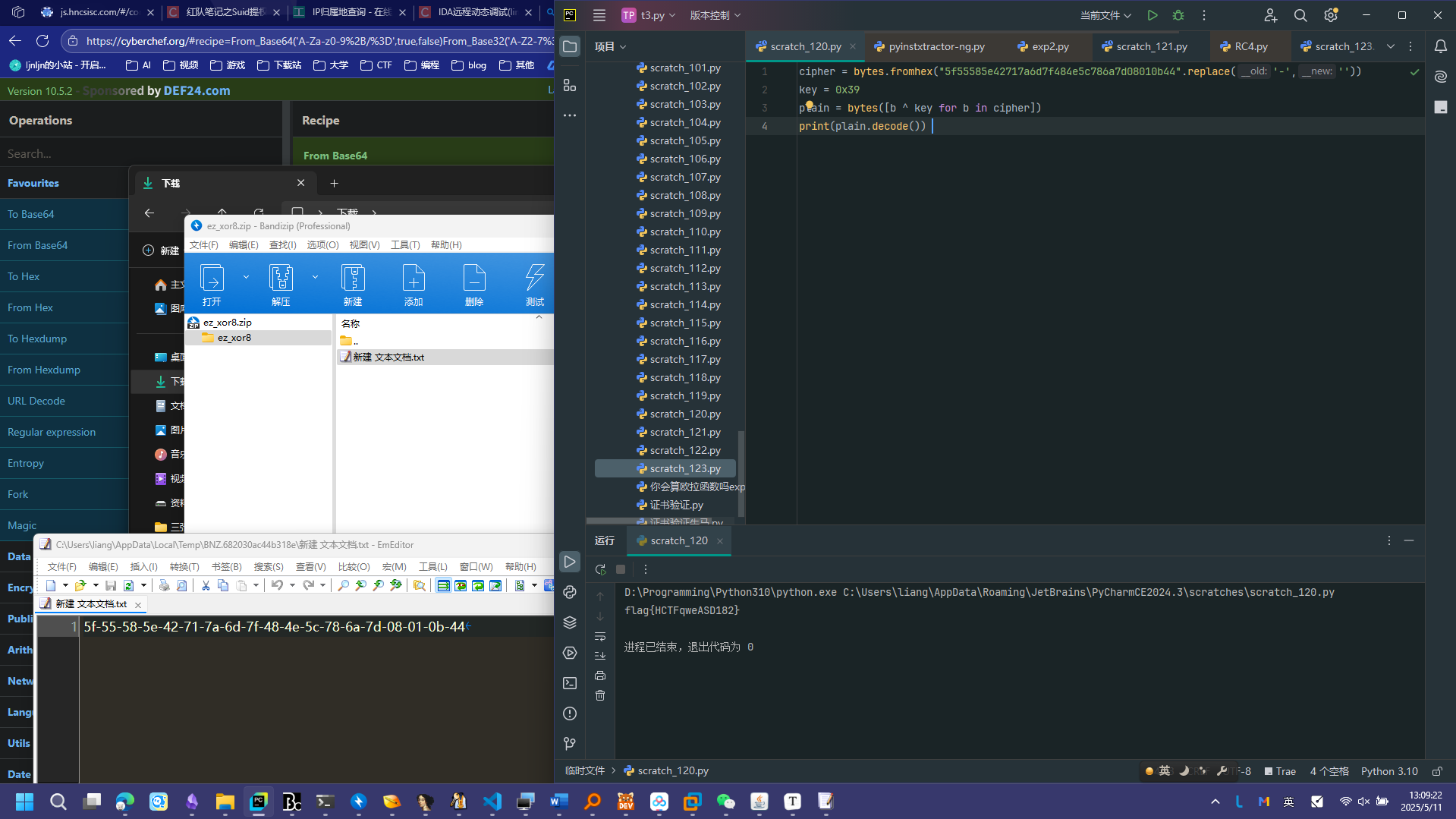Toggle soft-wrap in the Run console
Viewport: 1456px width, 819px height.
pos(600,636)
